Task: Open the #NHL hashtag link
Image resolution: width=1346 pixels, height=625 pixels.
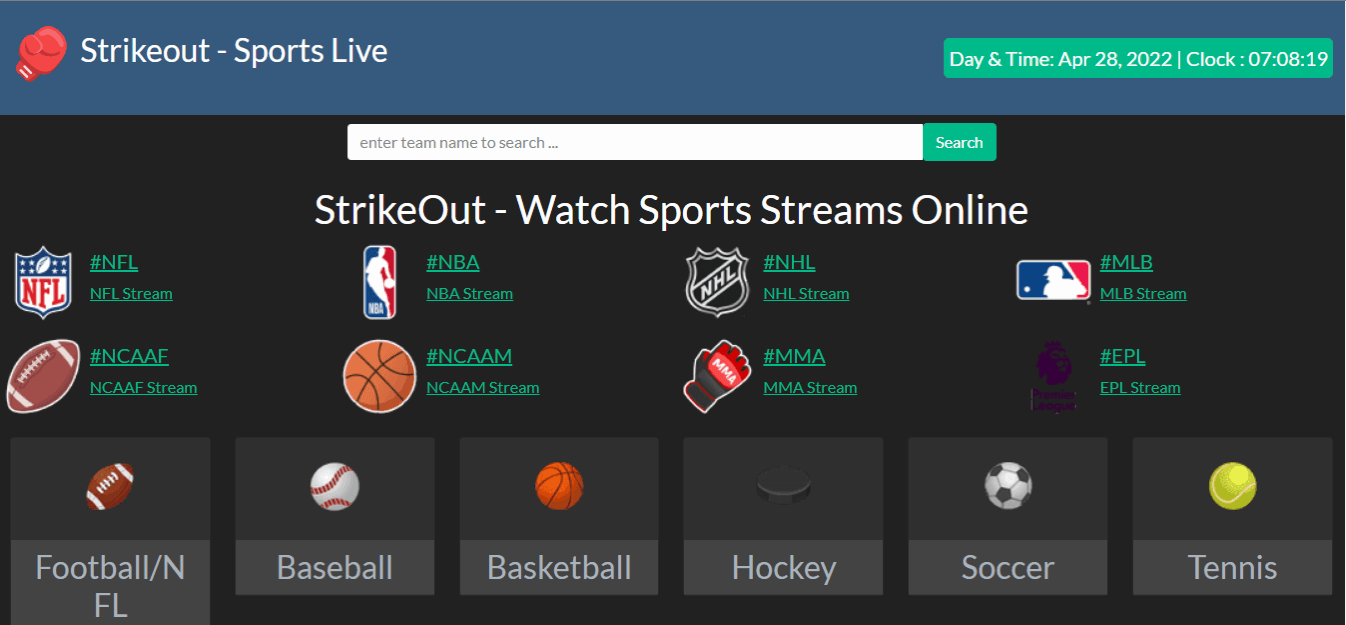Action: coord(790,263)
